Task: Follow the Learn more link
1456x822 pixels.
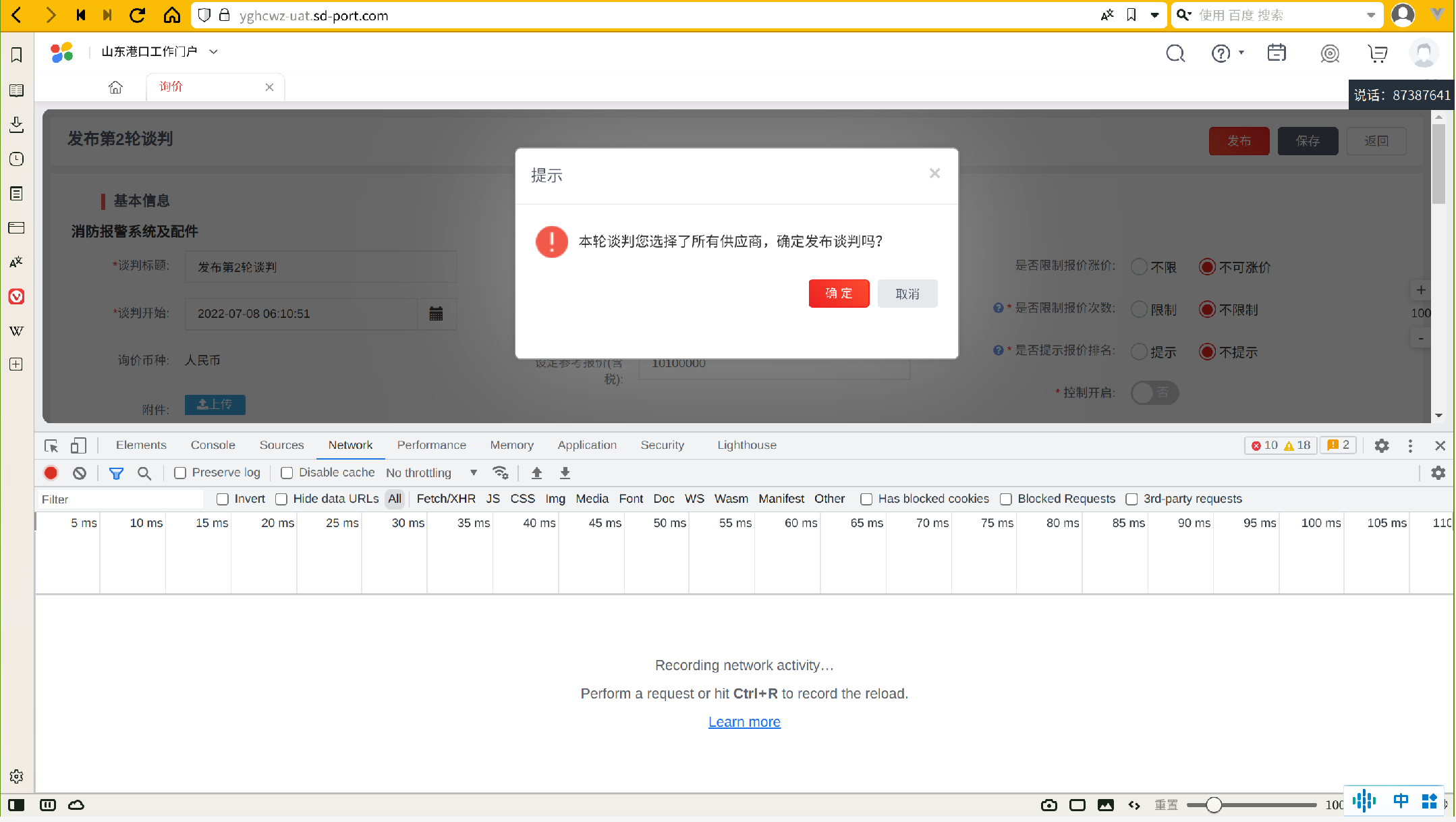Action: tap(744, 721)
